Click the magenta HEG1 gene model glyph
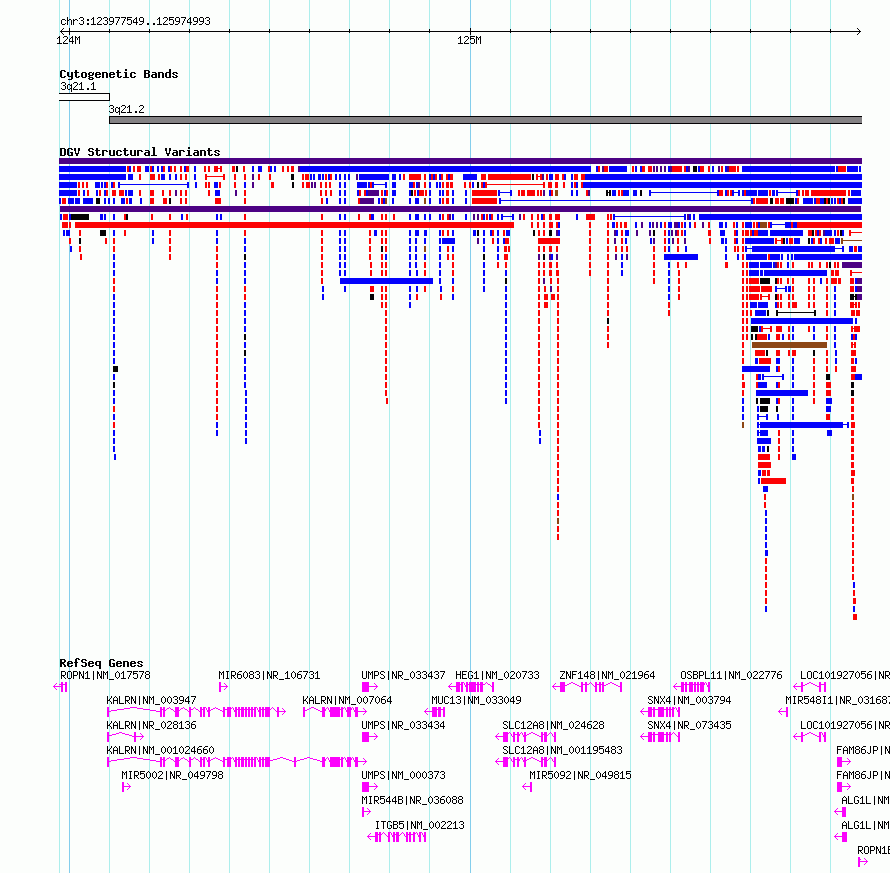Screen dimensions: 890x873 (471, 687)
